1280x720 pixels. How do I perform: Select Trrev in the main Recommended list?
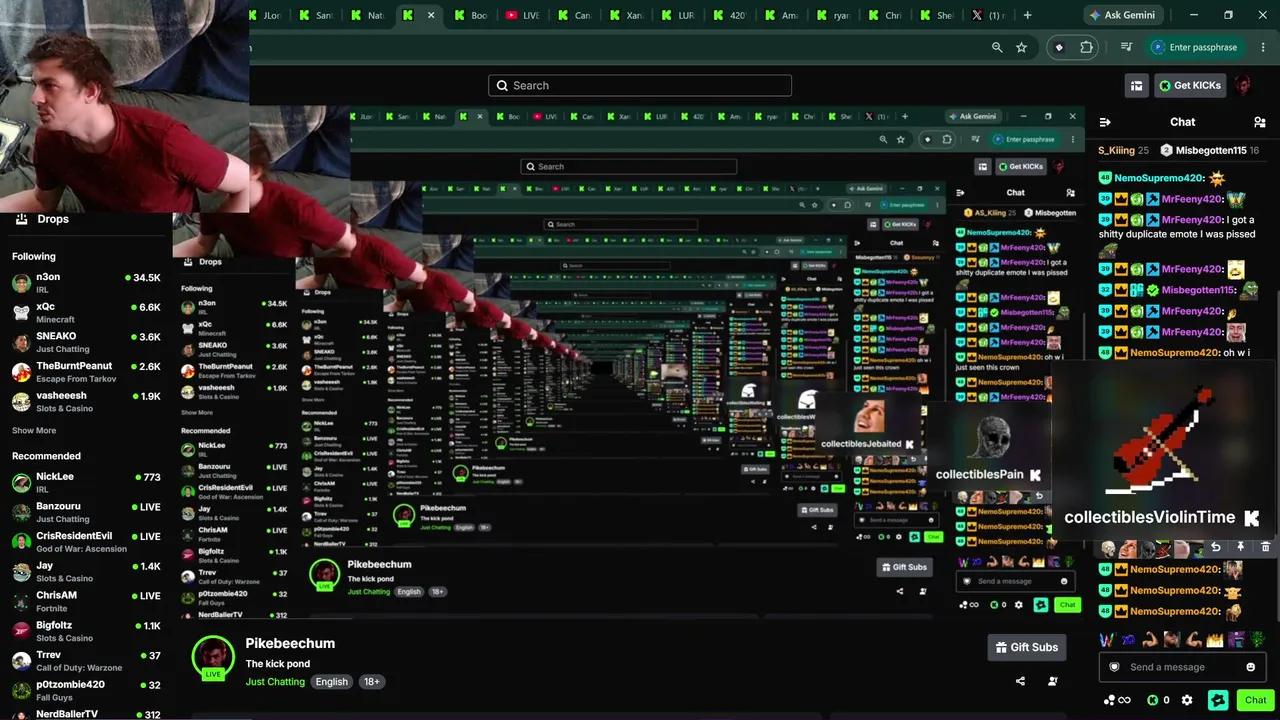(86, 661)
